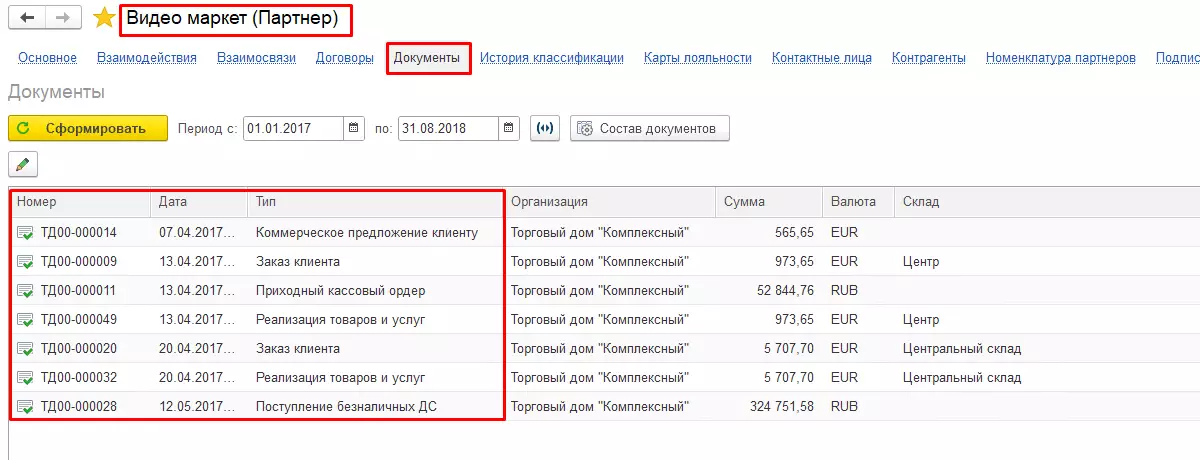Click the period start date field
Image resolution: width=1200 pixels, height=460 pixels.
[293, 128]
